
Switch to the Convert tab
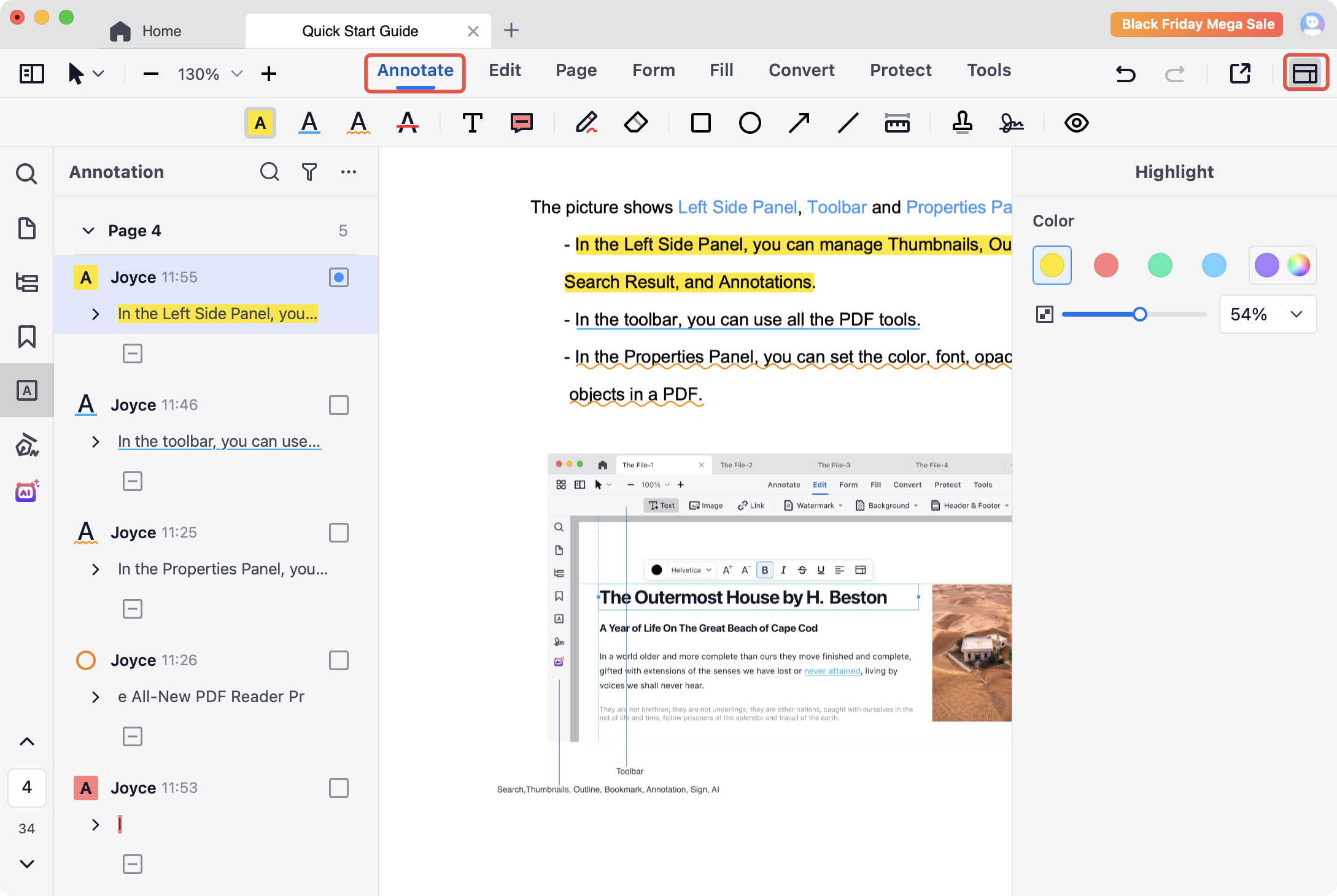[801, 71]
